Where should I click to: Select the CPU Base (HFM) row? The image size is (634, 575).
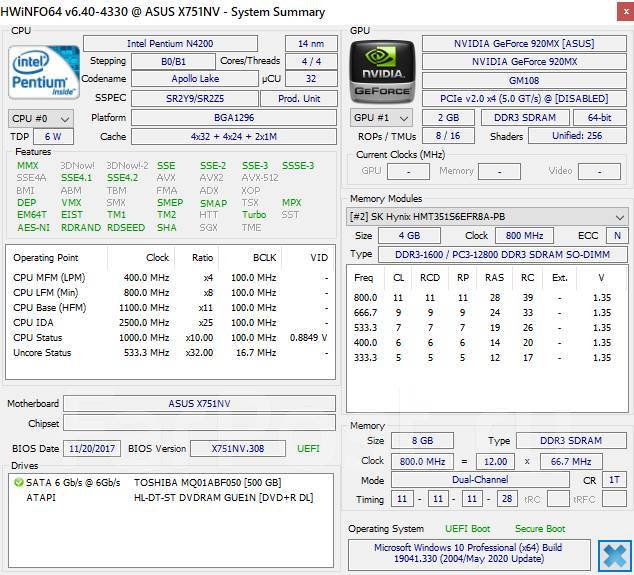pyautogui.click(x=170, y=308)
